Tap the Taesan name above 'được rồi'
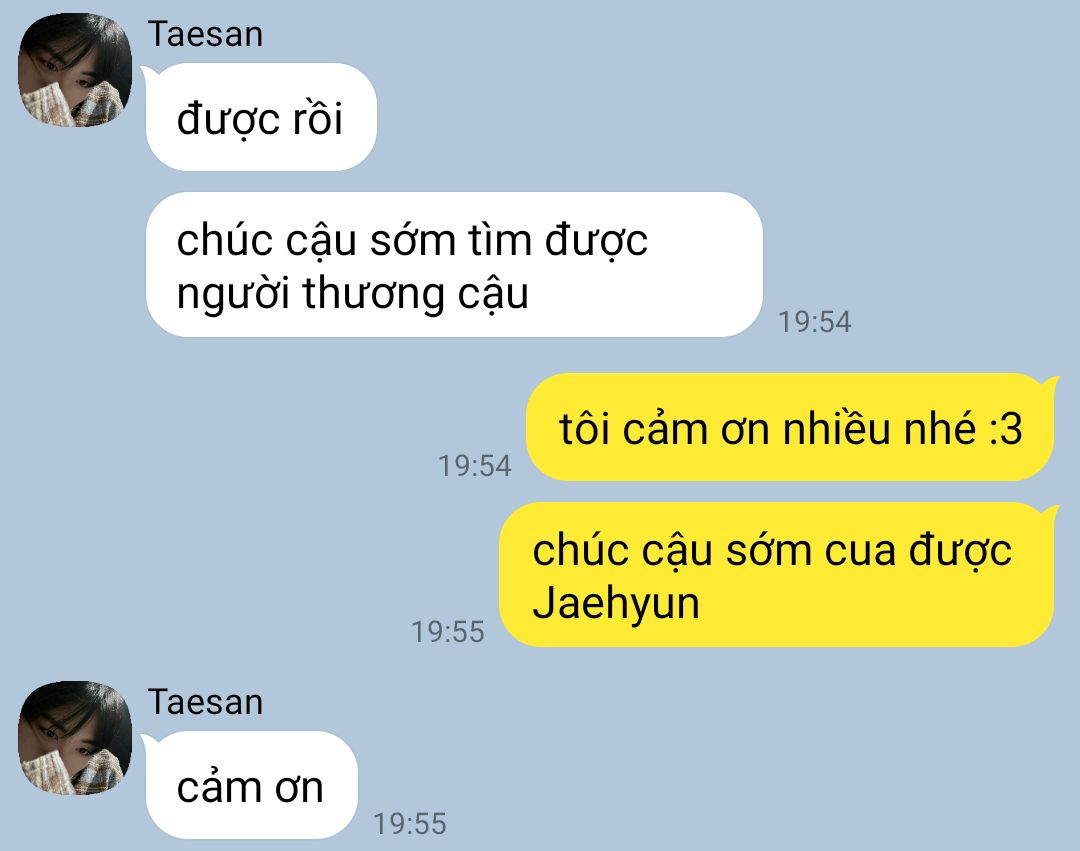This screenshot has width=1080, height=851. point(205,34)
